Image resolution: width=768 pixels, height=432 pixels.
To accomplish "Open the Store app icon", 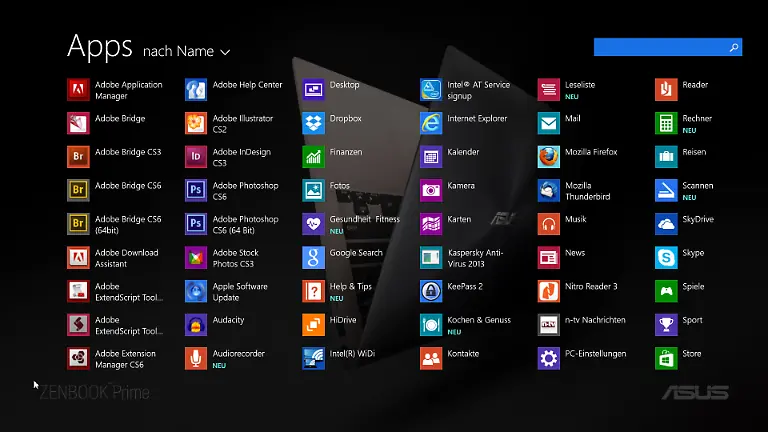I will pos(667,358).
